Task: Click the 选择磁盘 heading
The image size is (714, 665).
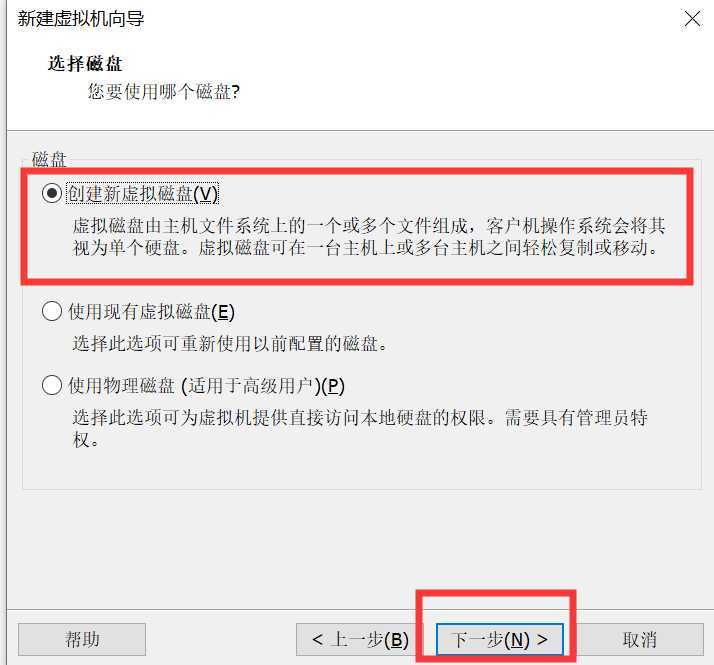Action: (x=85, y=64)
